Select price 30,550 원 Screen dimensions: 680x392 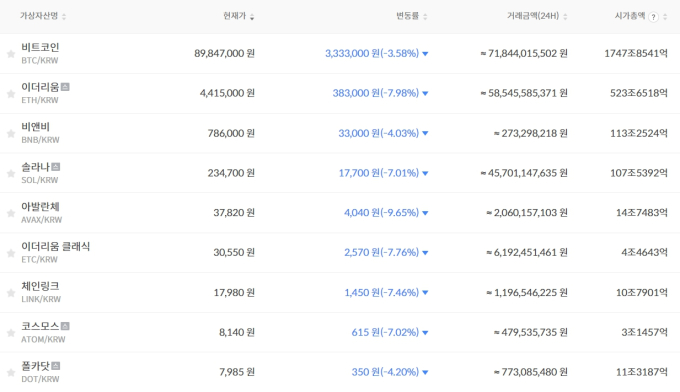234,252
